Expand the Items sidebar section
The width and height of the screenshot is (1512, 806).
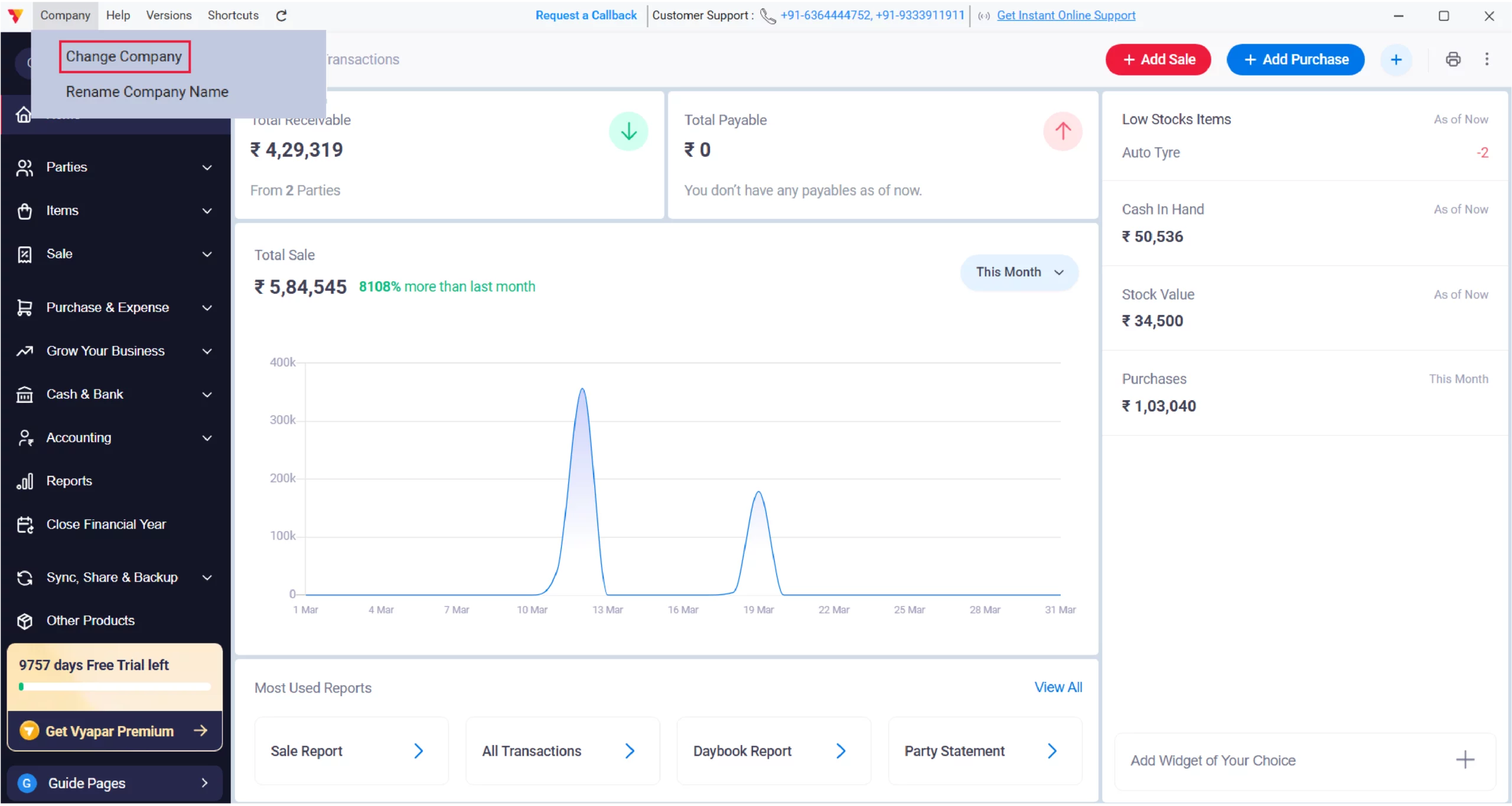pos(207,211)
